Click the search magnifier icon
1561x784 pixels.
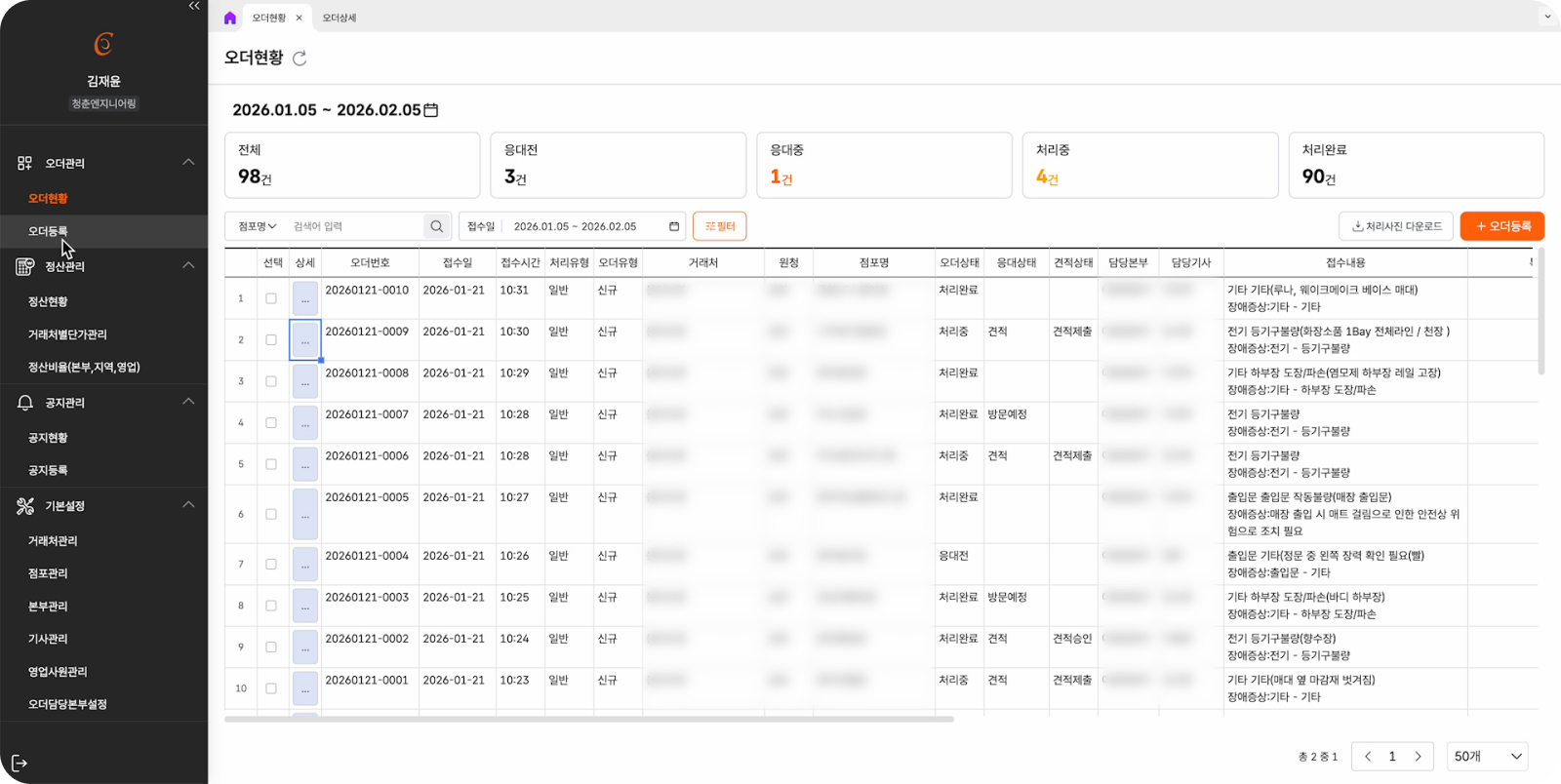click(436, 226)
